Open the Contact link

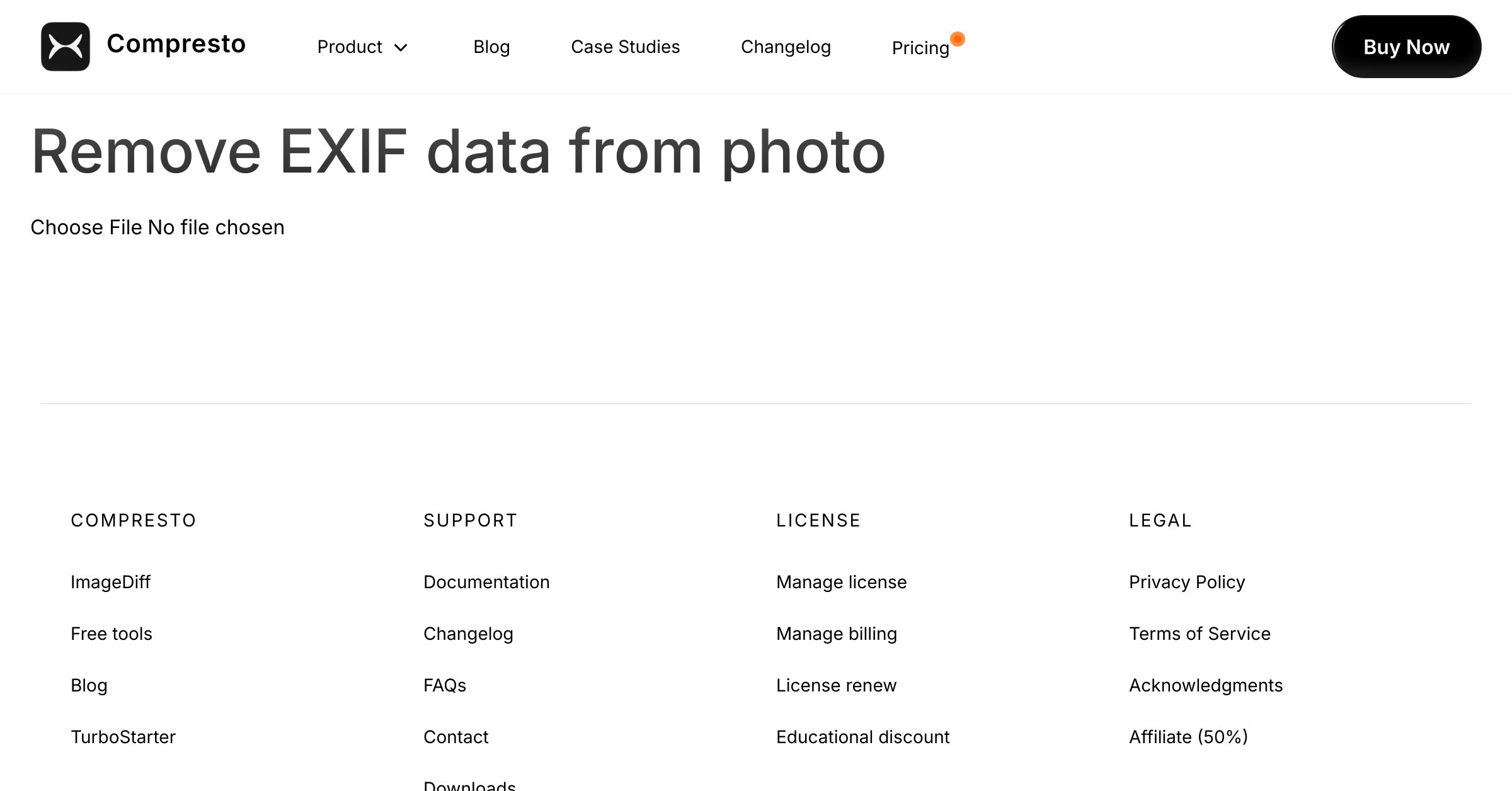(455, 737)
